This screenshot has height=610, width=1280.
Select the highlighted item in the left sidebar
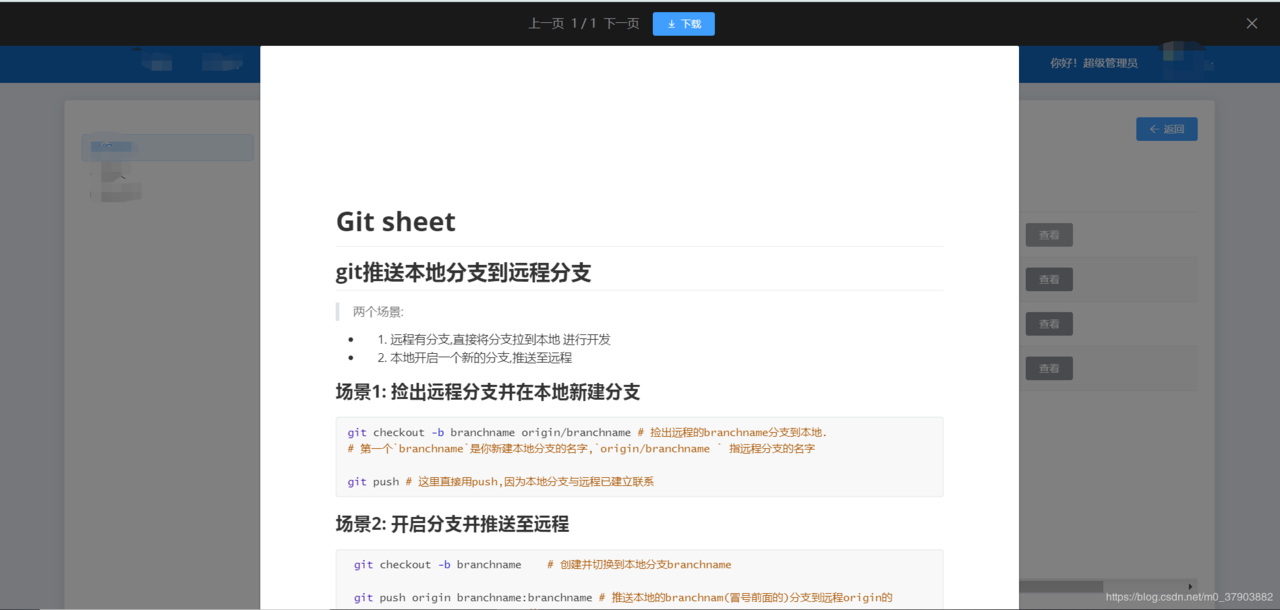tap(167, 147)
